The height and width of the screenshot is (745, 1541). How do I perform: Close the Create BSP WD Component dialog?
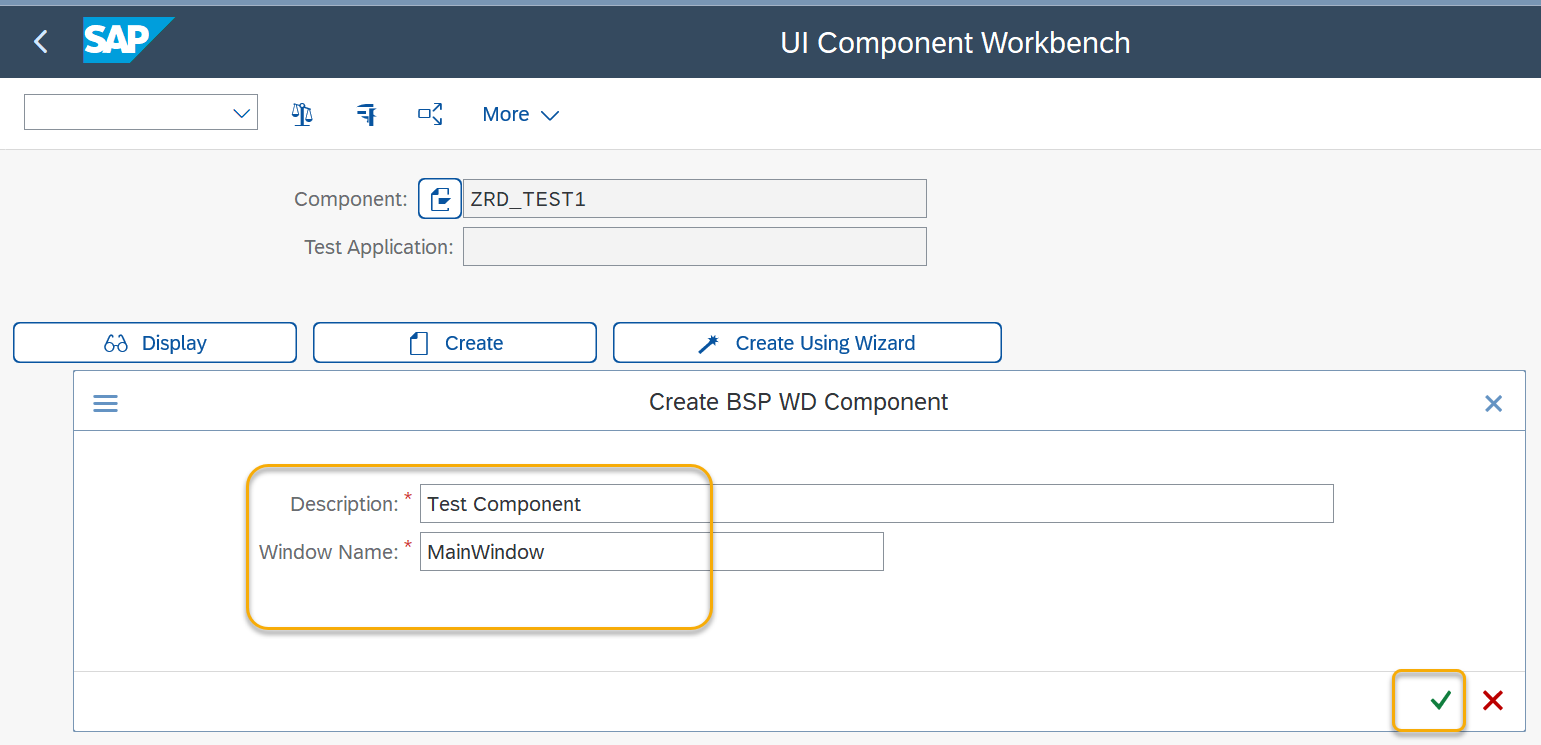coord(1493,403)
